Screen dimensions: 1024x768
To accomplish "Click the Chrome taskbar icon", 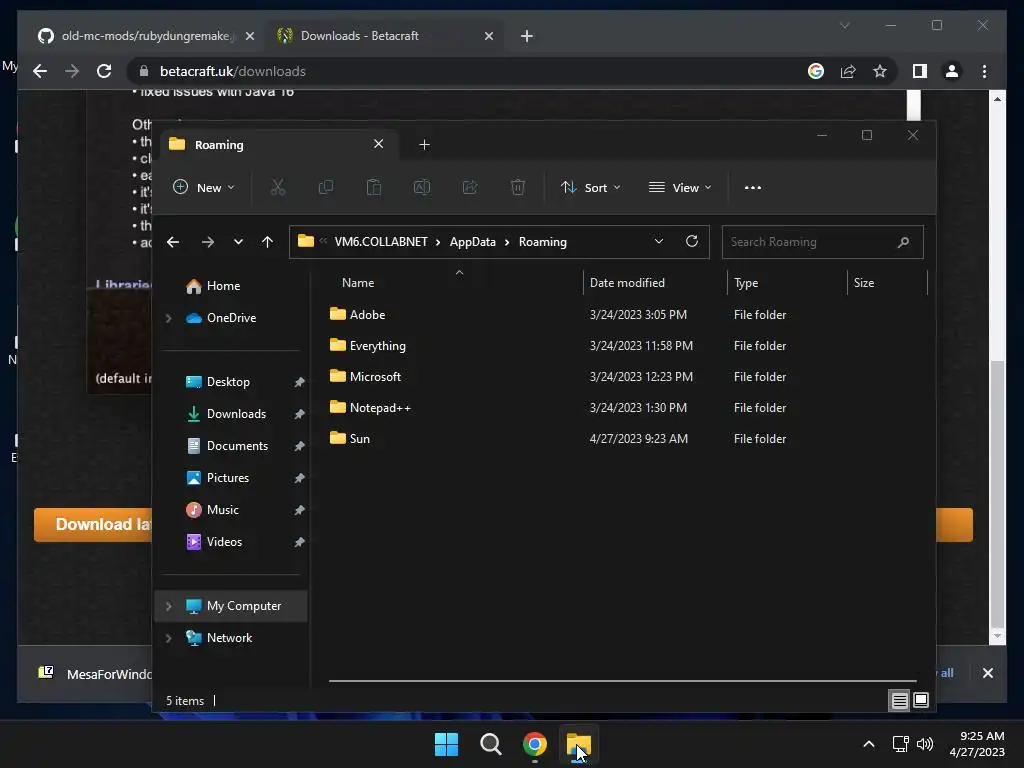I will coord(535,744).
